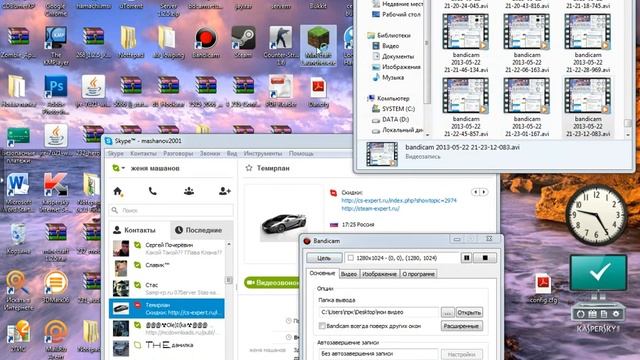The image size is (640, 360).
Task: Open the Microsoft Word desktop shortcut
Action: 18,192
